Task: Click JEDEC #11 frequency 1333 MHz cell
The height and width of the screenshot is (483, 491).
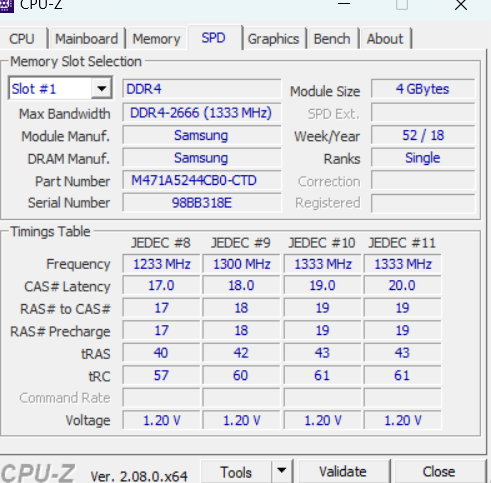Action: click(403, 264)
